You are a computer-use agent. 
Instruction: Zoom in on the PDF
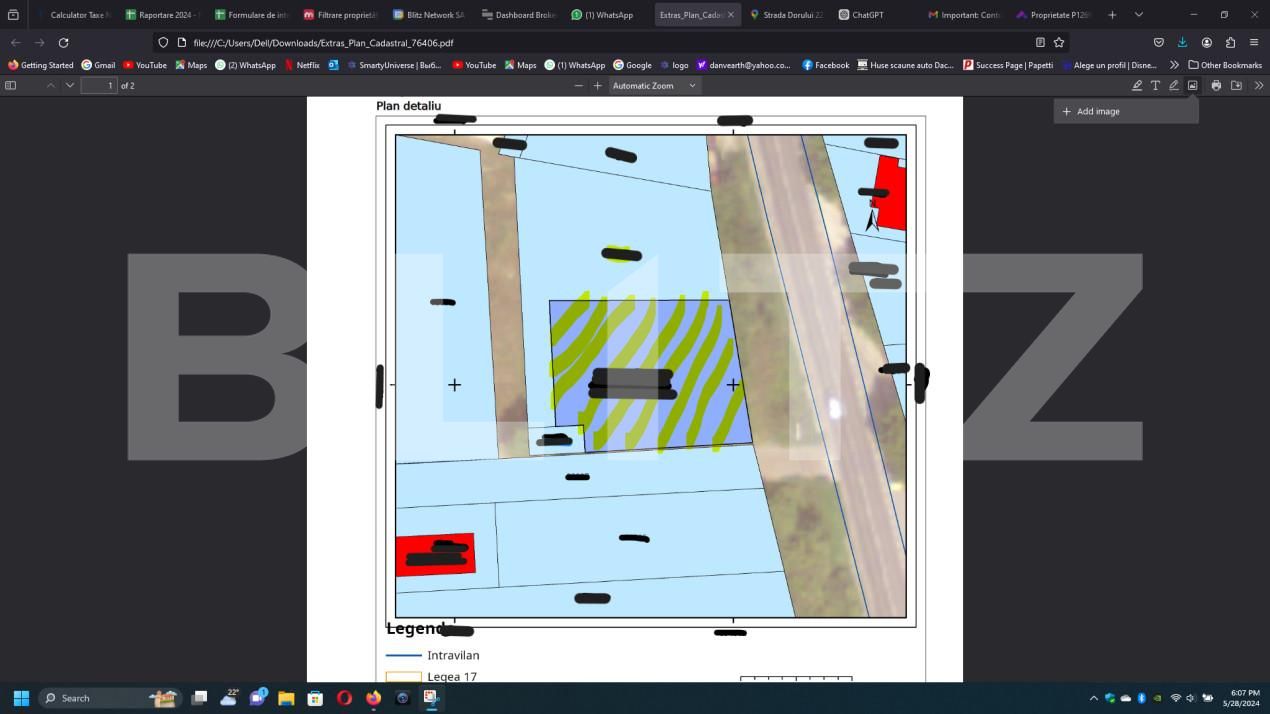pyautogui.click(x=597, y=86)
